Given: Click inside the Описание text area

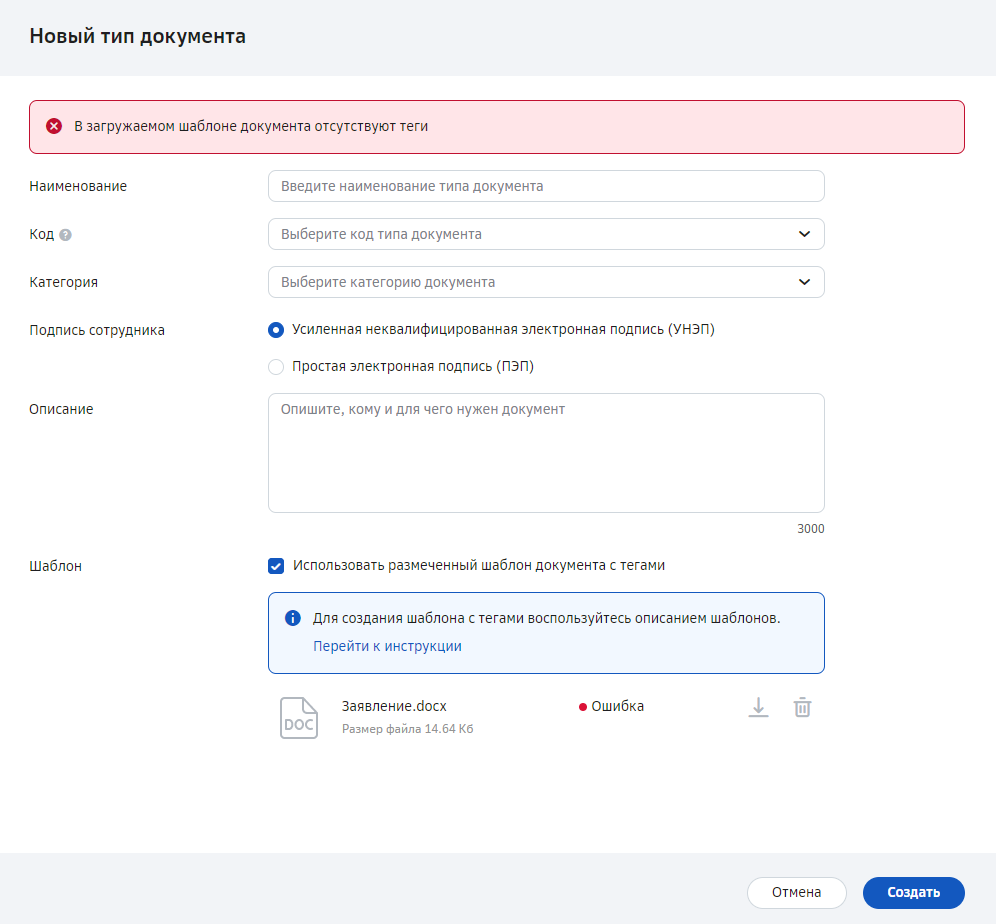Looking at the screenshot, I should (546, 453).
